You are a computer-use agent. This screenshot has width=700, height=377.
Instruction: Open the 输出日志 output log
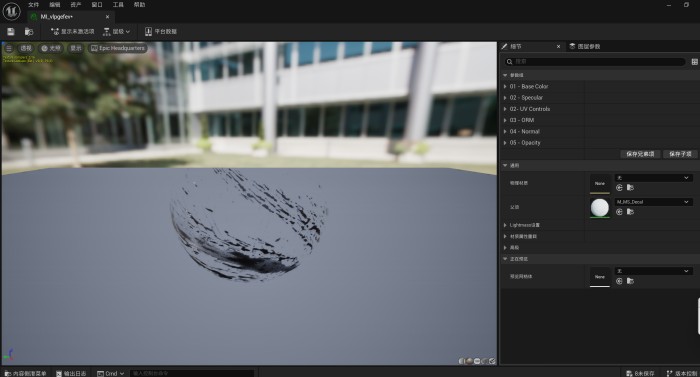(x=71, y=373)
